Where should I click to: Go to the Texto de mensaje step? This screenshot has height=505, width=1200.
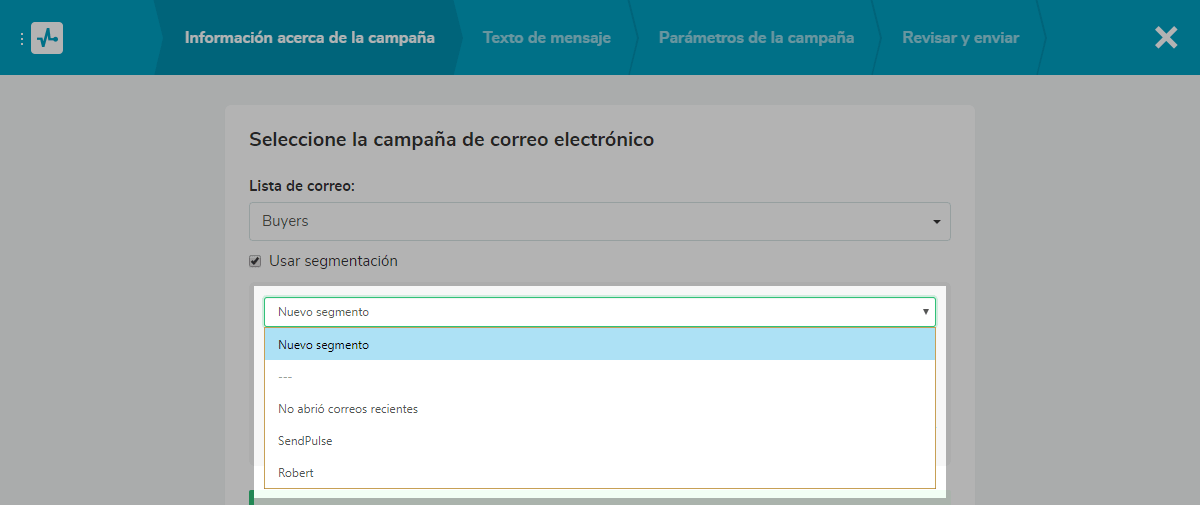pyautogui.click(x=546, y=38)
